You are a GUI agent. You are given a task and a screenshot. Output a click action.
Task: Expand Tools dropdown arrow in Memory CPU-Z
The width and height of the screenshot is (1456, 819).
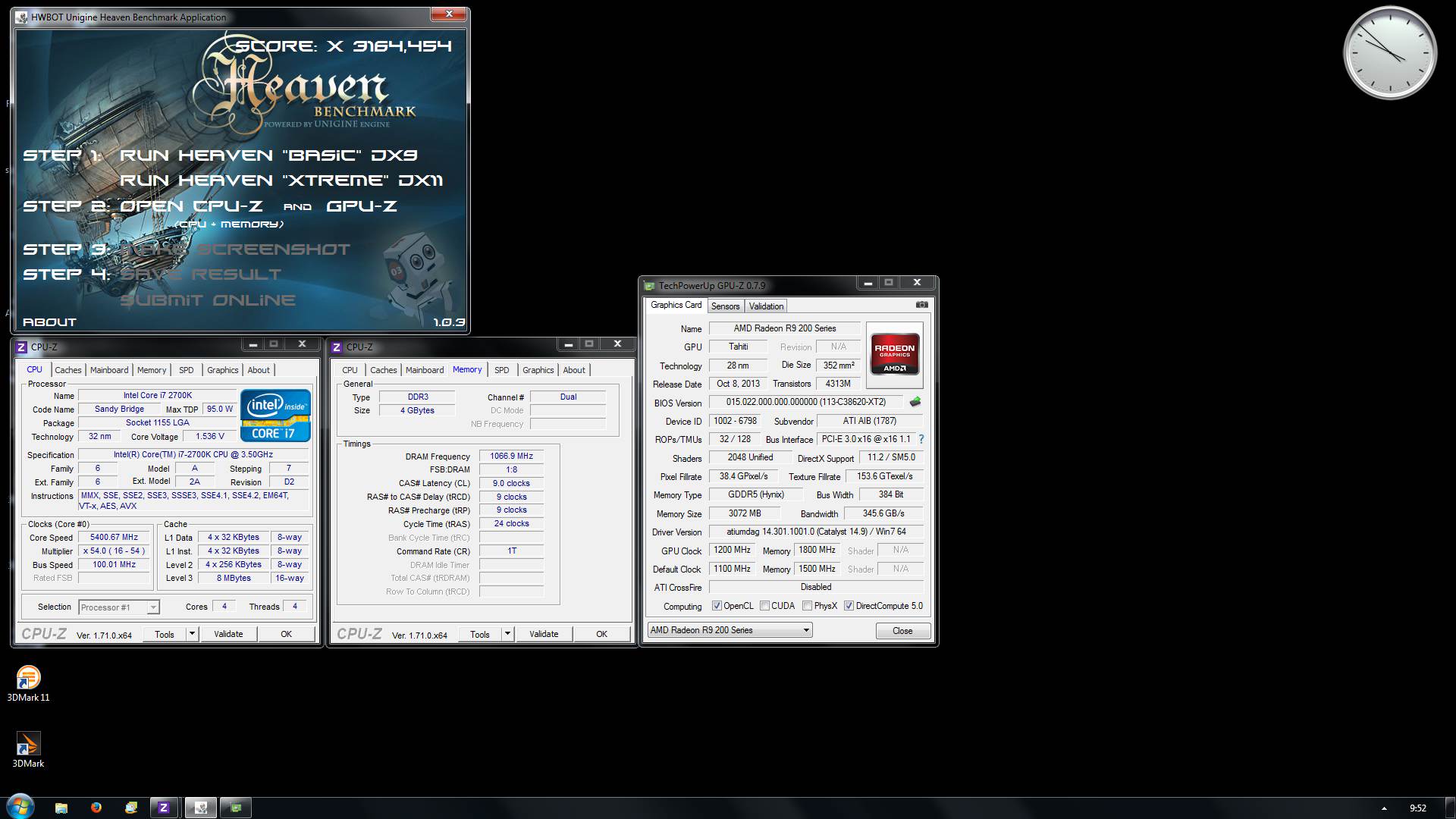[x=507, y=634]
